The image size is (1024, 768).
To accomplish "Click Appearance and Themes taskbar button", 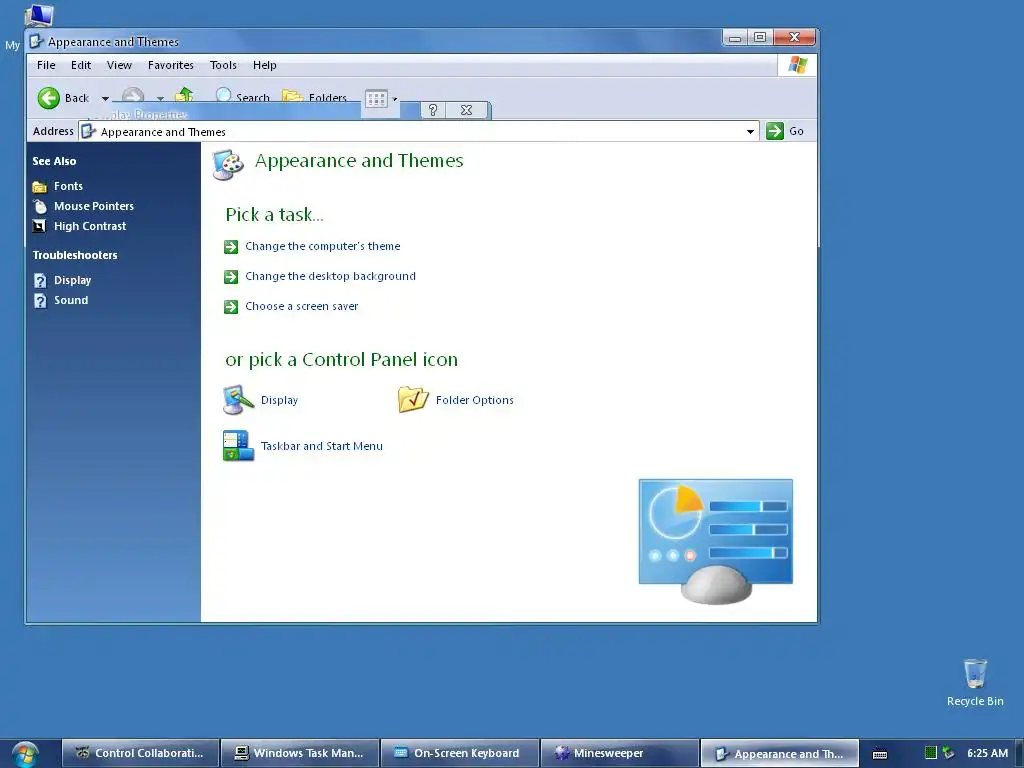I will 779,753.
